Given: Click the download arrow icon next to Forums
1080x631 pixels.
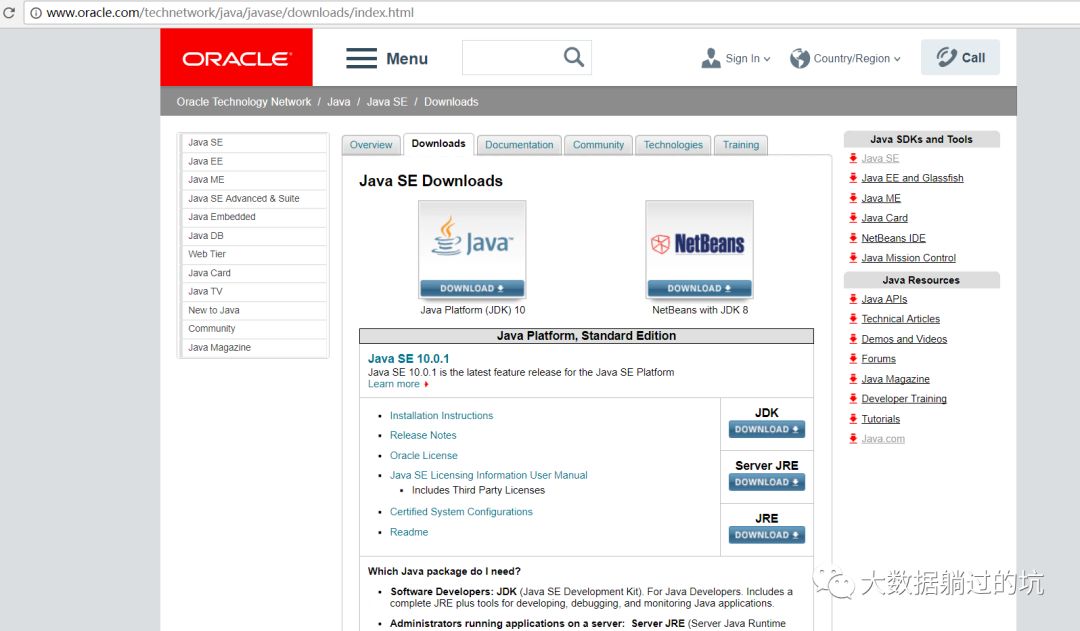Looking at the screenshot, I should [853, 359].
